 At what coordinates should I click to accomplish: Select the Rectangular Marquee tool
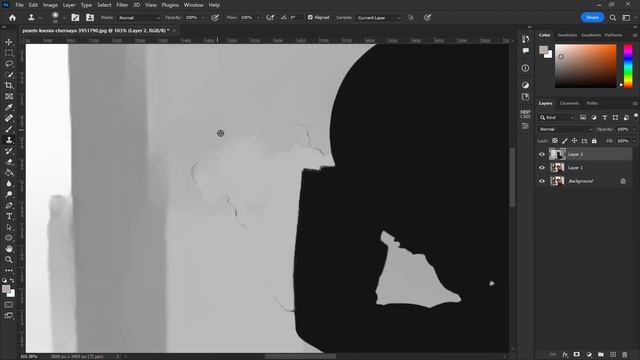pos(9,53)
